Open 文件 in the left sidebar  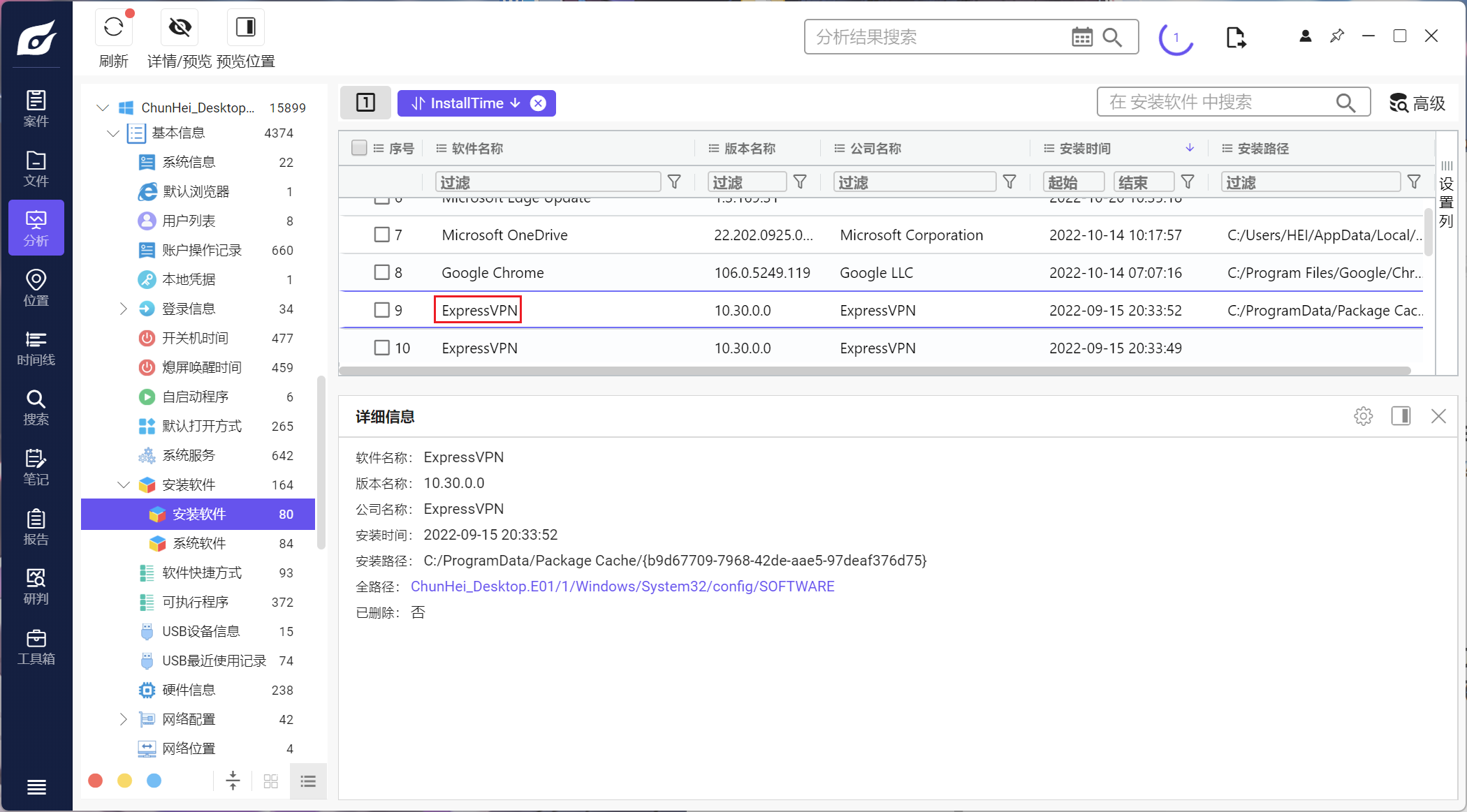tap(36, 168)
